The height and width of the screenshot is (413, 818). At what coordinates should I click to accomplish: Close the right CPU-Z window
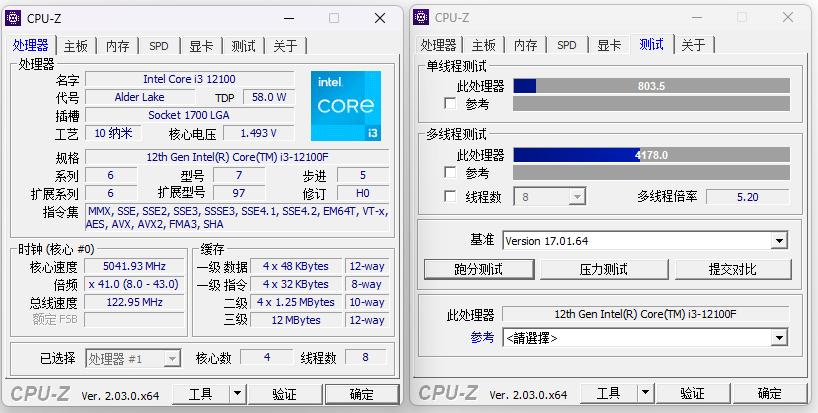[x=788, y=18]
